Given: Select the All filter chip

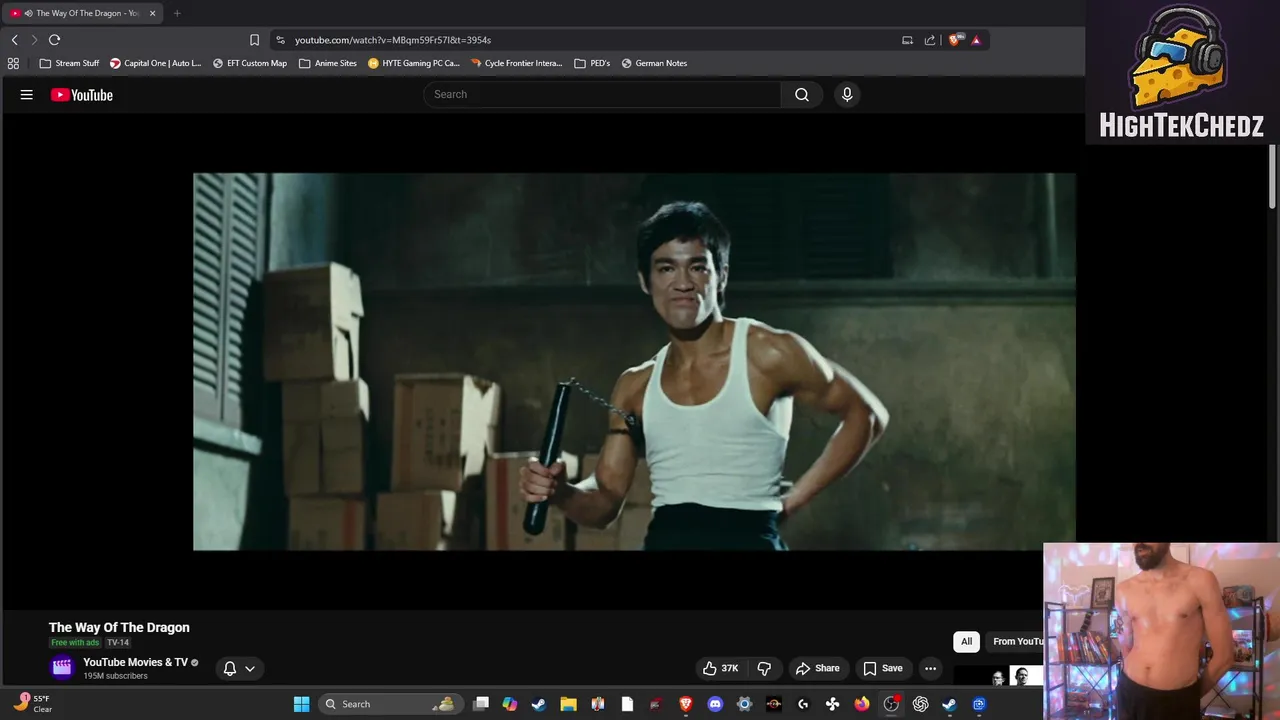Looking at the screenshot, I should pyautogui.click(x=966, y=641).
